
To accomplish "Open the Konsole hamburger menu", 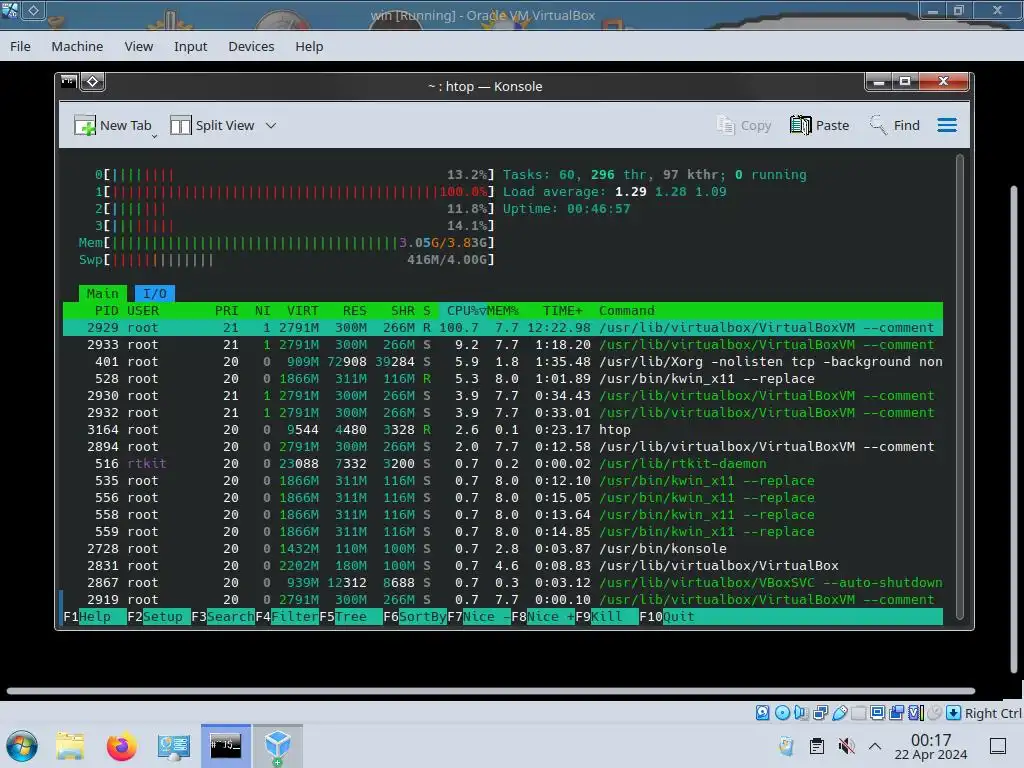I will (947, 125).
